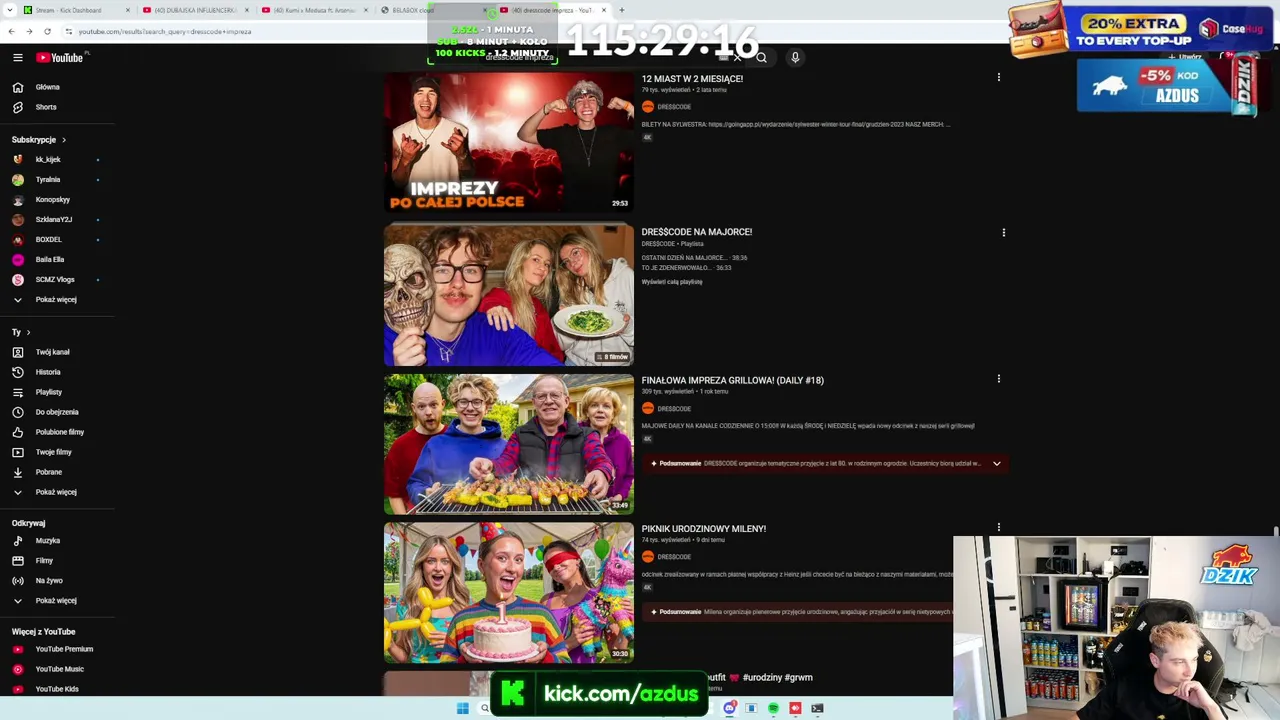Open YouTube Kids link
The height and width of the screenshot is (720, 1280).
(x=57, y=689)
